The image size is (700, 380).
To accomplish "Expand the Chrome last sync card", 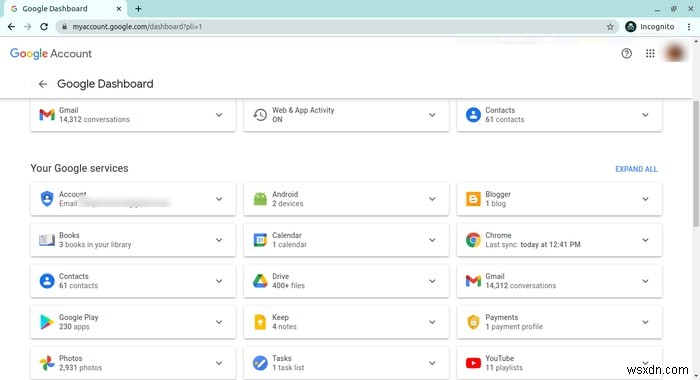I will tap(645, 240).
